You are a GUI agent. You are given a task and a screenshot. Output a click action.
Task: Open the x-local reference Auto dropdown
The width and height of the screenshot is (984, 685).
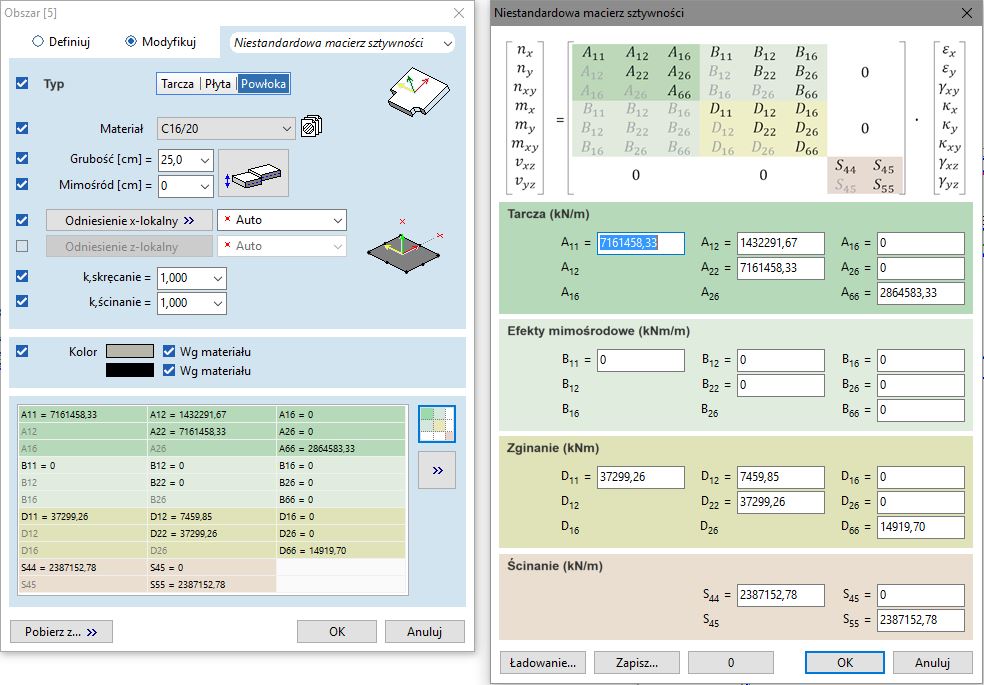(337, 220)
